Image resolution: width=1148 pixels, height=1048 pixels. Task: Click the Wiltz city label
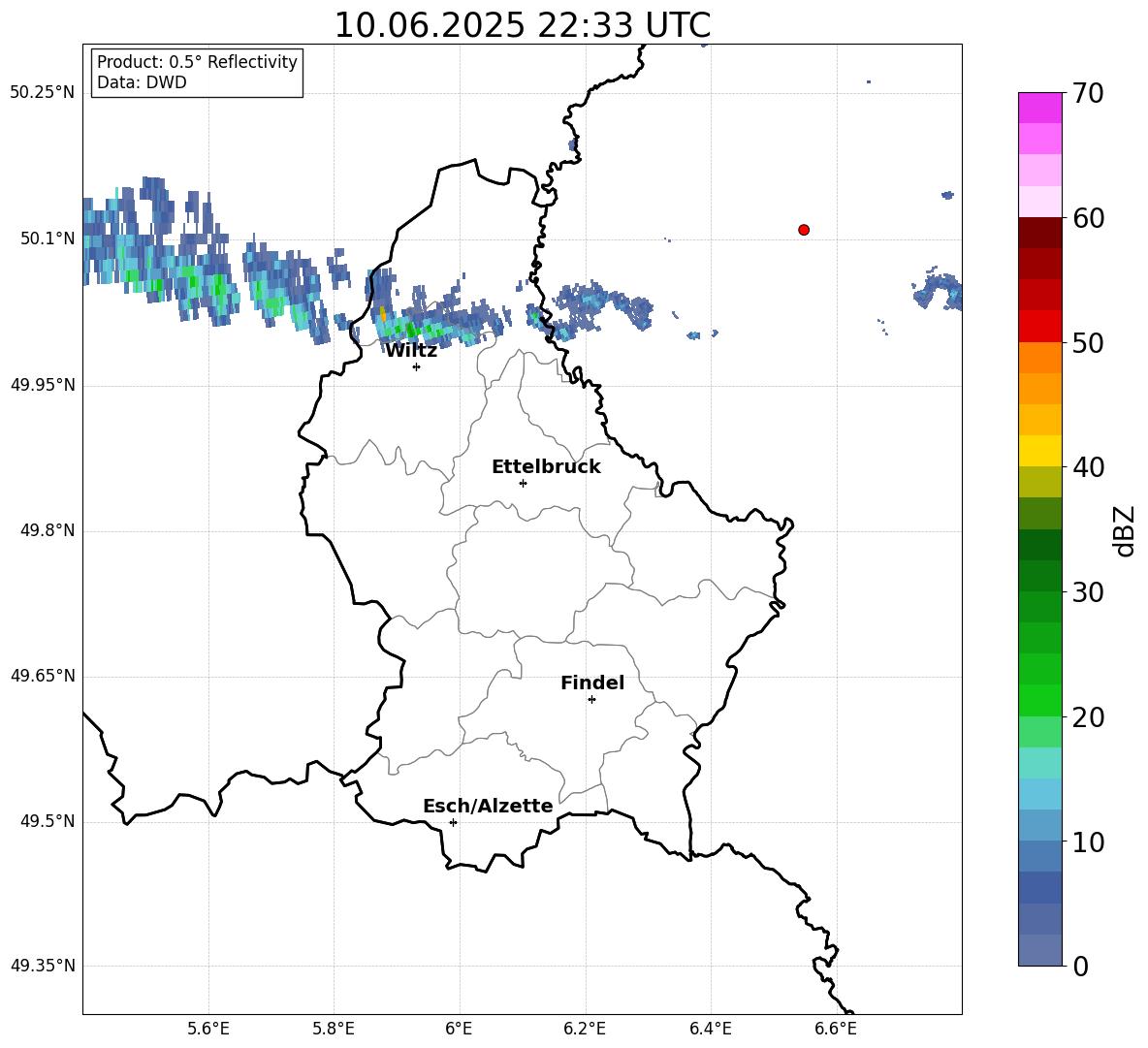click(x=411, y=351)
